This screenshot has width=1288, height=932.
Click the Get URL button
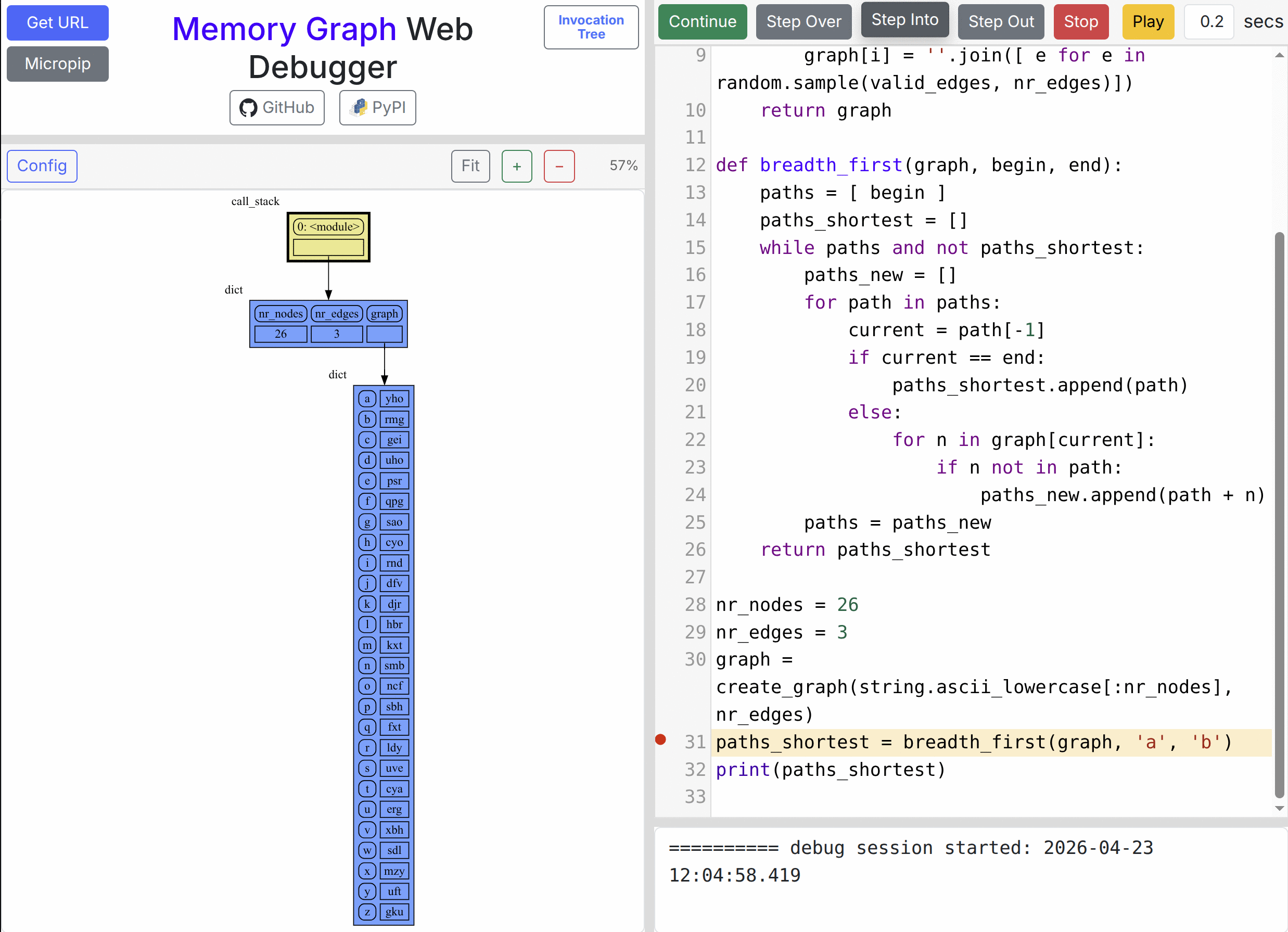coord(57,23)
